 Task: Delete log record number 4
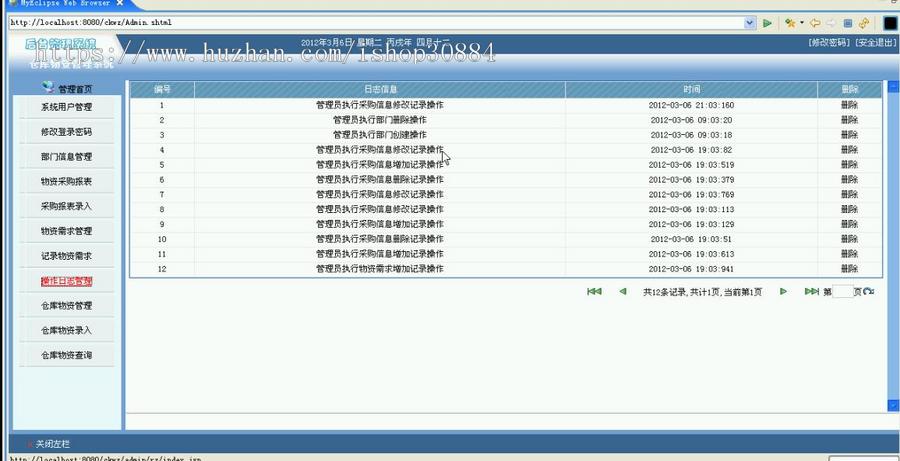tap(849, 150)
